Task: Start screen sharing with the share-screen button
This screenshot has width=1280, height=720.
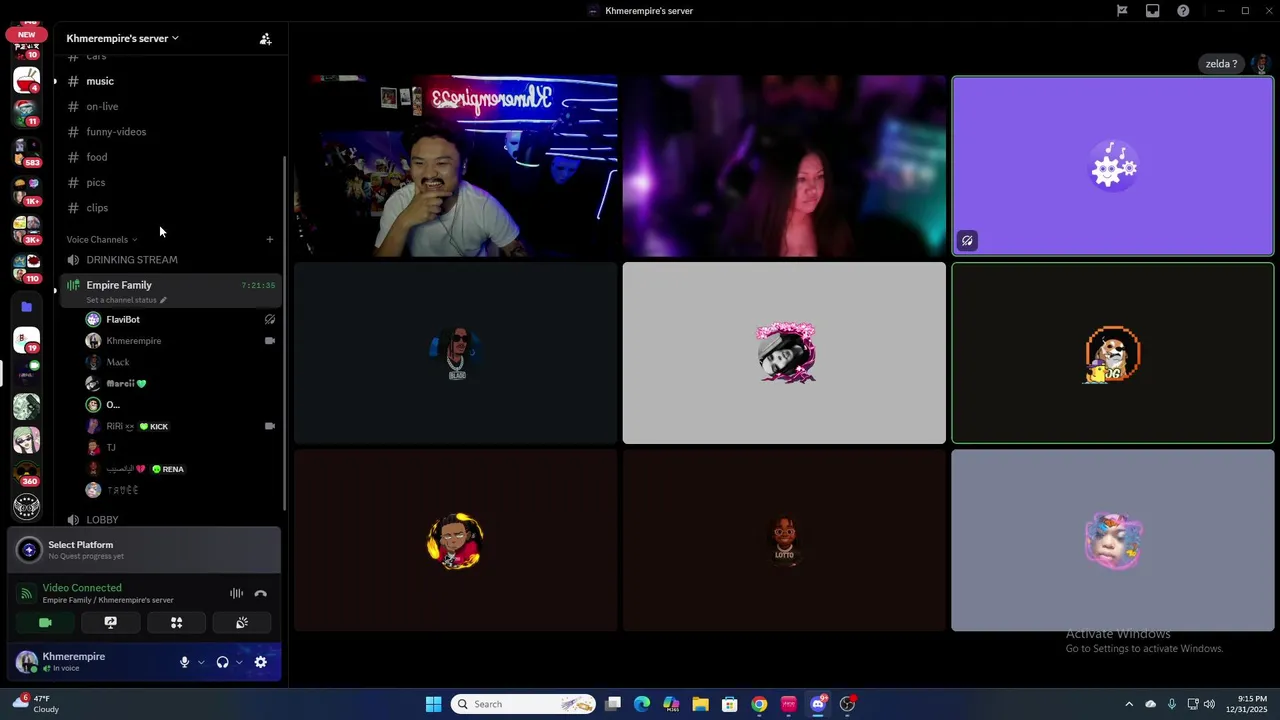Action: (111, 622)
